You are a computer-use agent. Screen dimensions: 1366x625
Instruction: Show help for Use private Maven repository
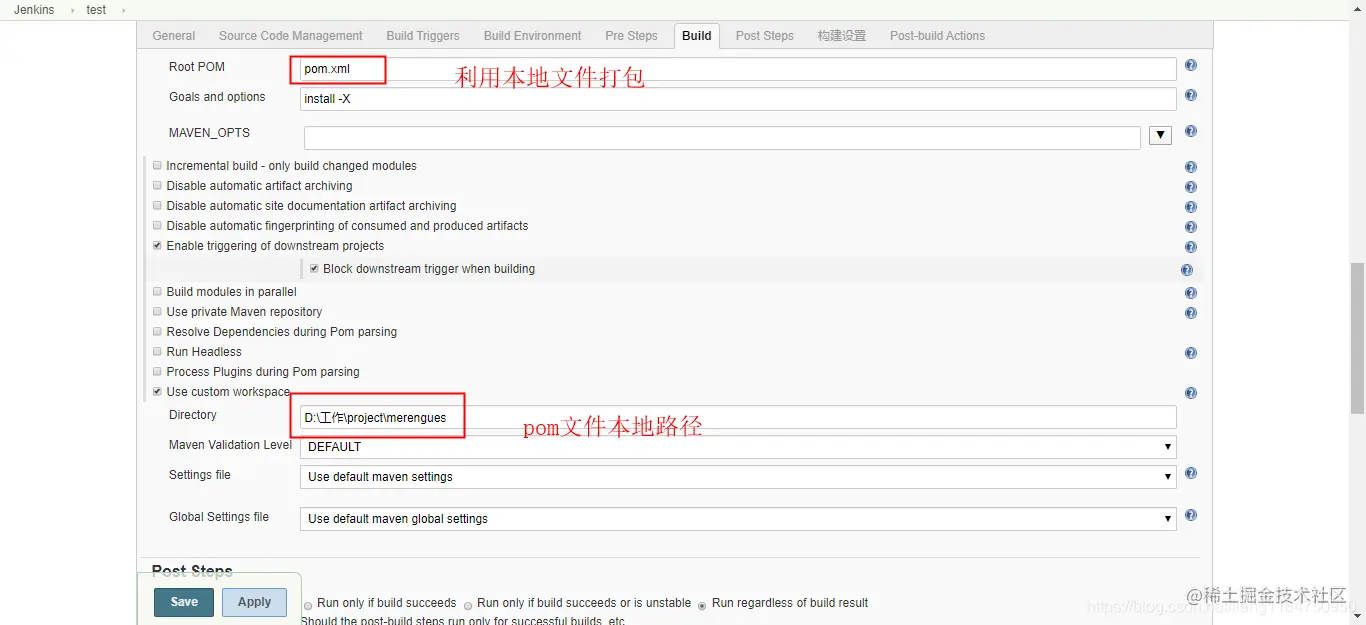click(x=1191, y=313)
